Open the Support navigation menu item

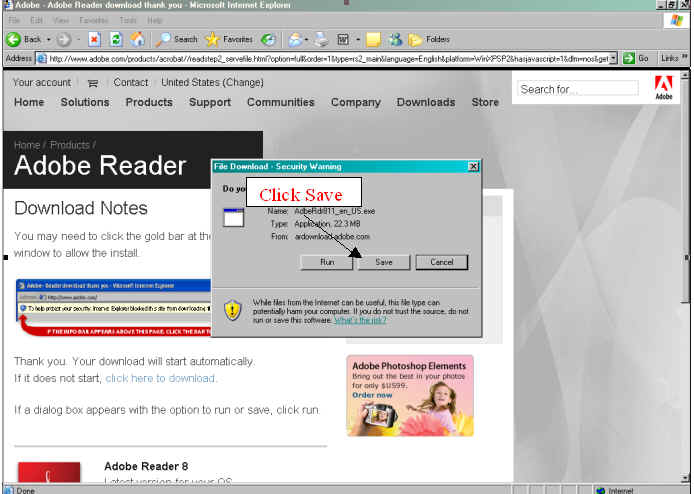(x=210, y=102)
